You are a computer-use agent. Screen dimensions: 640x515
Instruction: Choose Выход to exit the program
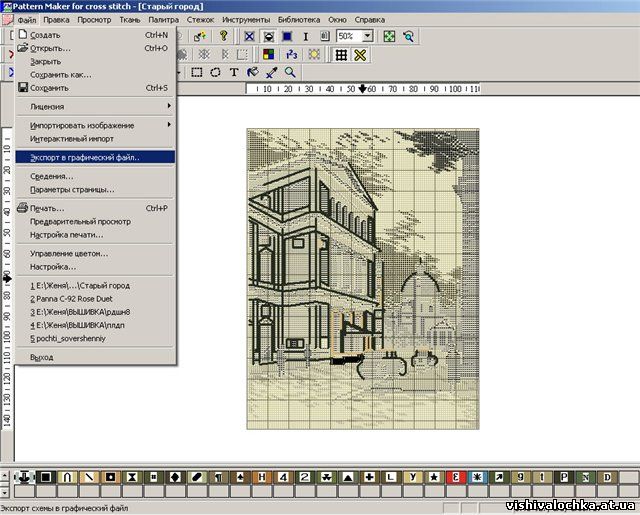click(x=95, y=357)
